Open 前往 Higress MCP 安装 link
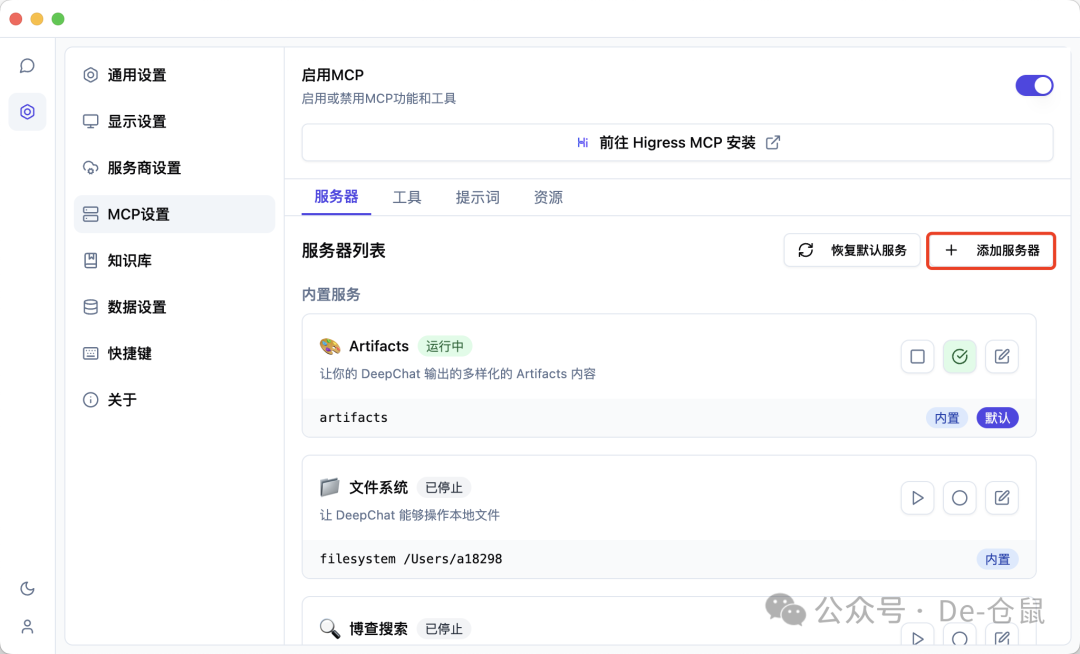Viewport: 1080px width, 654px height. (x=677, y=143)
